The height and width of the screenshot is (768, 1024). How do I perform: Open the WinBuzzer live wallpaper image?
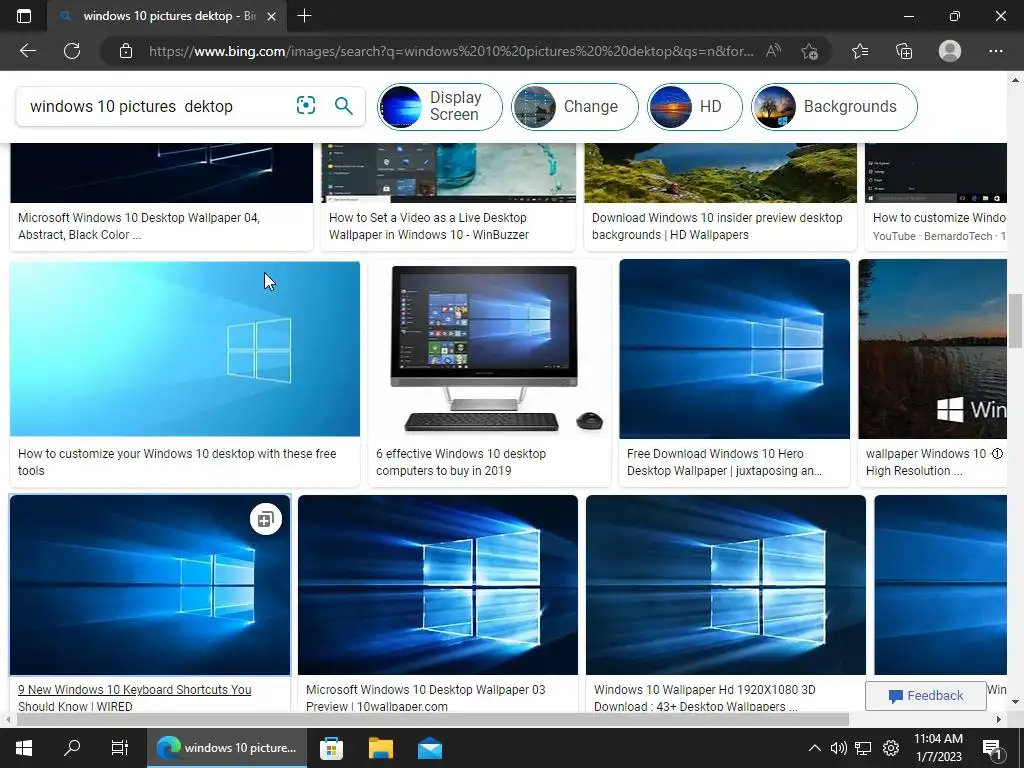[x=449, y=173]
